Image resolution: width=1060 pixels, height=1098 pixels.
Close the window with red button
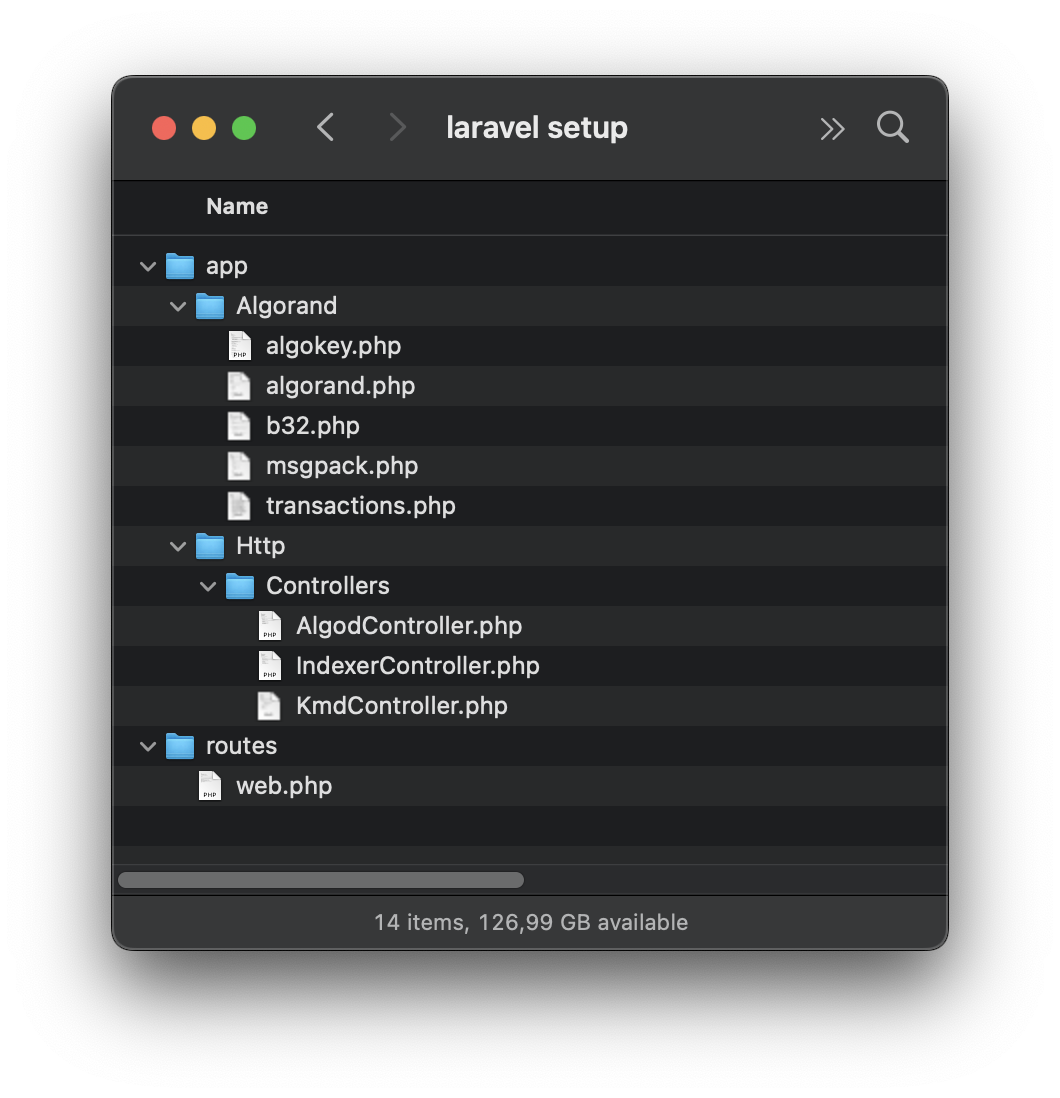(164, 128)
